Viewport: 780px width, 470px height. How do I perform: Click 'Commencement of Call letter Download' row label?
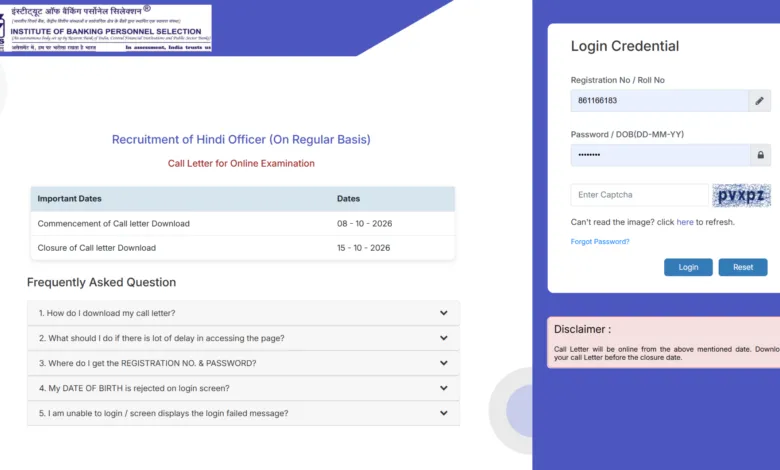click(113, 224)
